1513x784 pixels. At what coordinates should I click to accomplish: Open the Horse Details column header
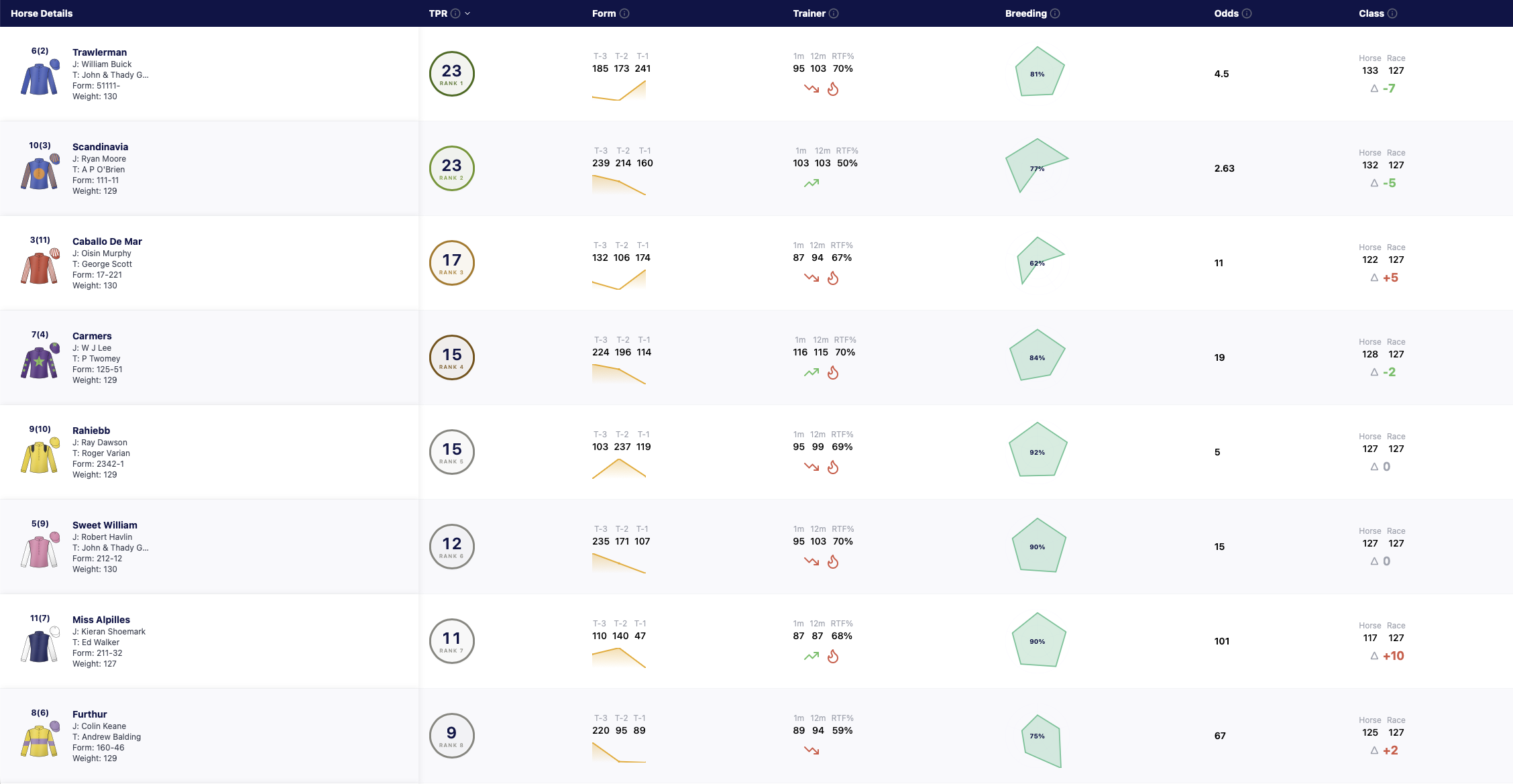[42, 13]
